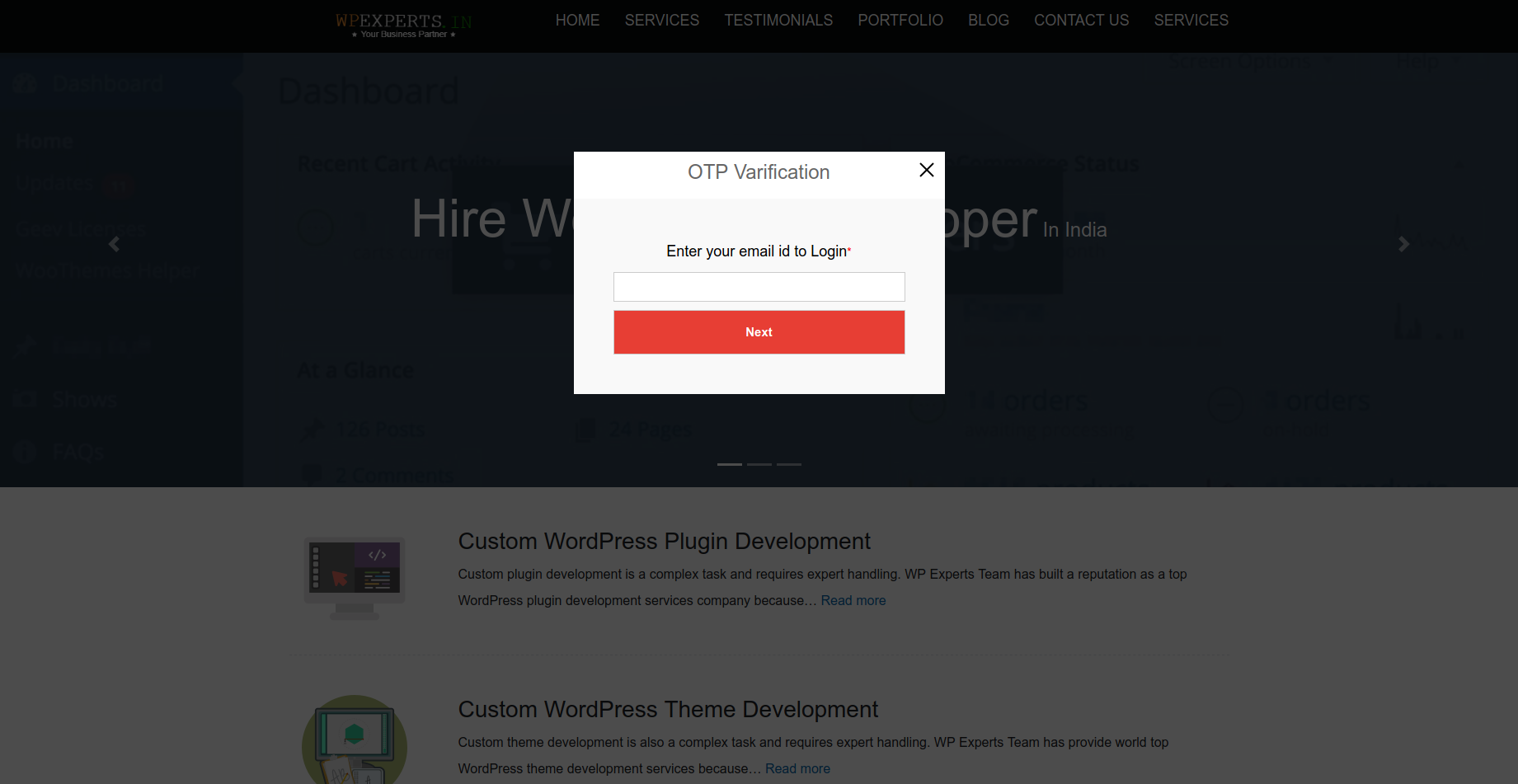1518x784 pixels.
Task: Select the third slider indicator dash
Action: [789, 464]
